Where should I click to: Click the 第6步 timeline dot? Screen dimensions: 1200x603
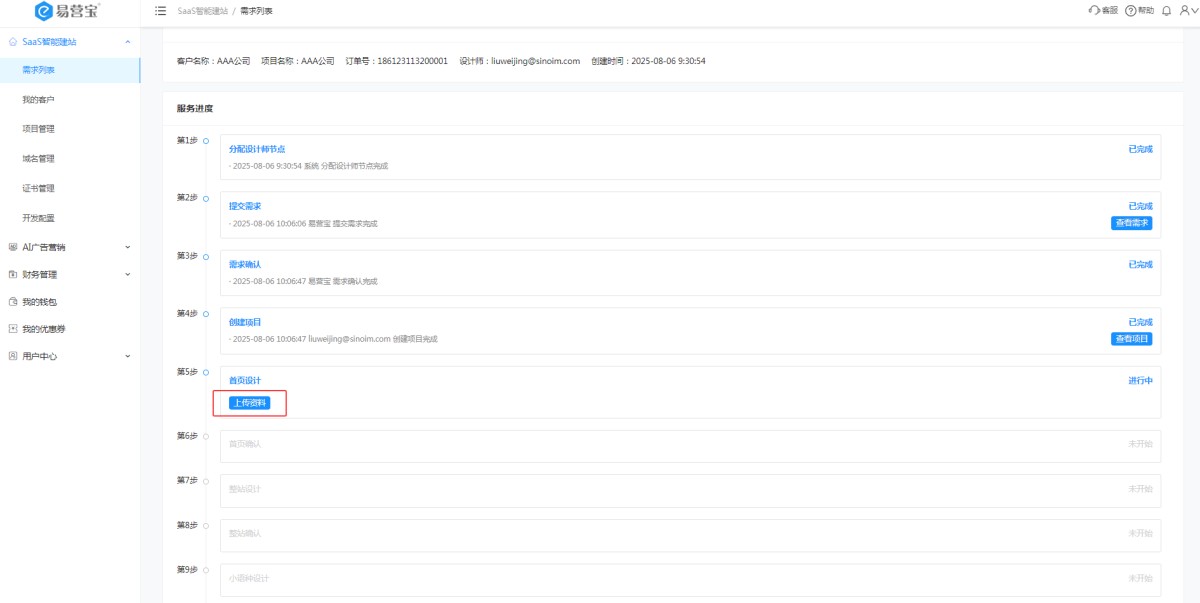tap(206, 436)
